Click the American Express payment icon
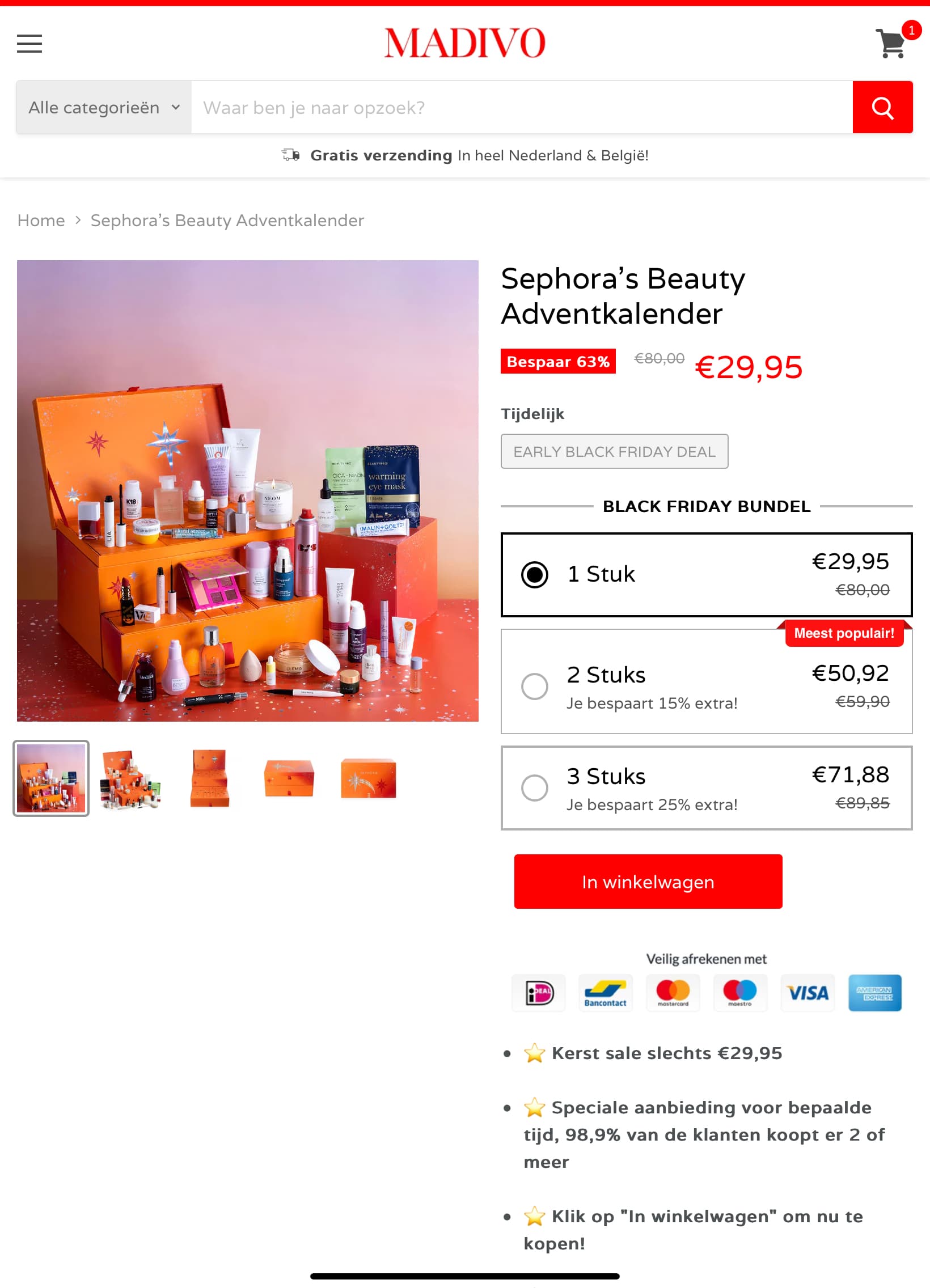This screenshot has width=930, height=1288. [875, 993]
